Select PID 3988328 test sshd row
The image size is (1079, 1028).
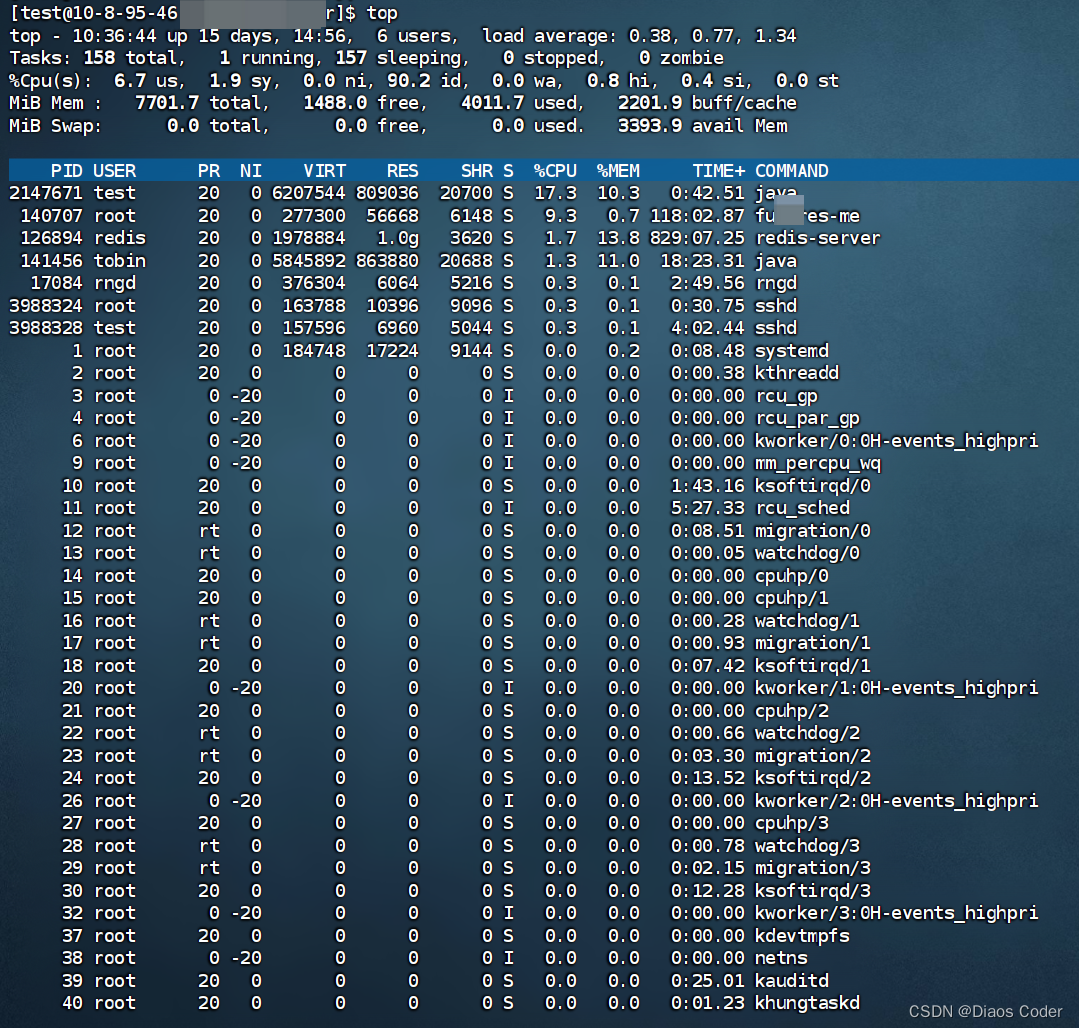[540, 328]
